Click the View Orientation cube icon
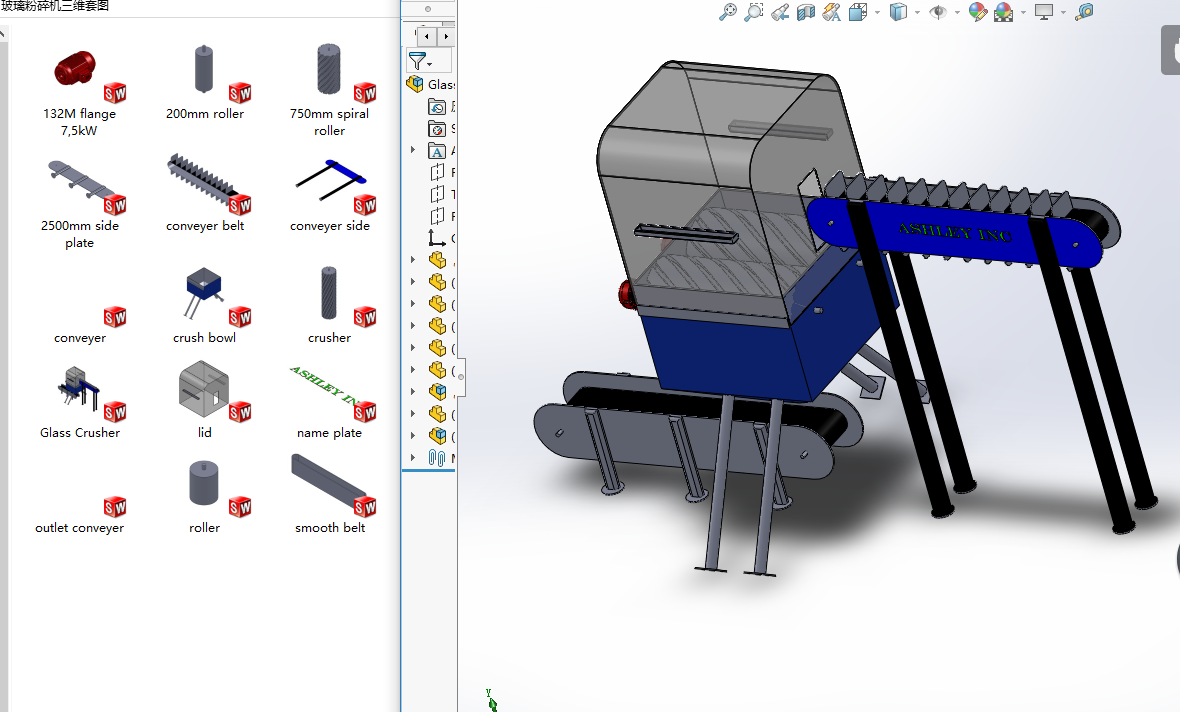Screen dimensions: 1180x712 (858, 12)
